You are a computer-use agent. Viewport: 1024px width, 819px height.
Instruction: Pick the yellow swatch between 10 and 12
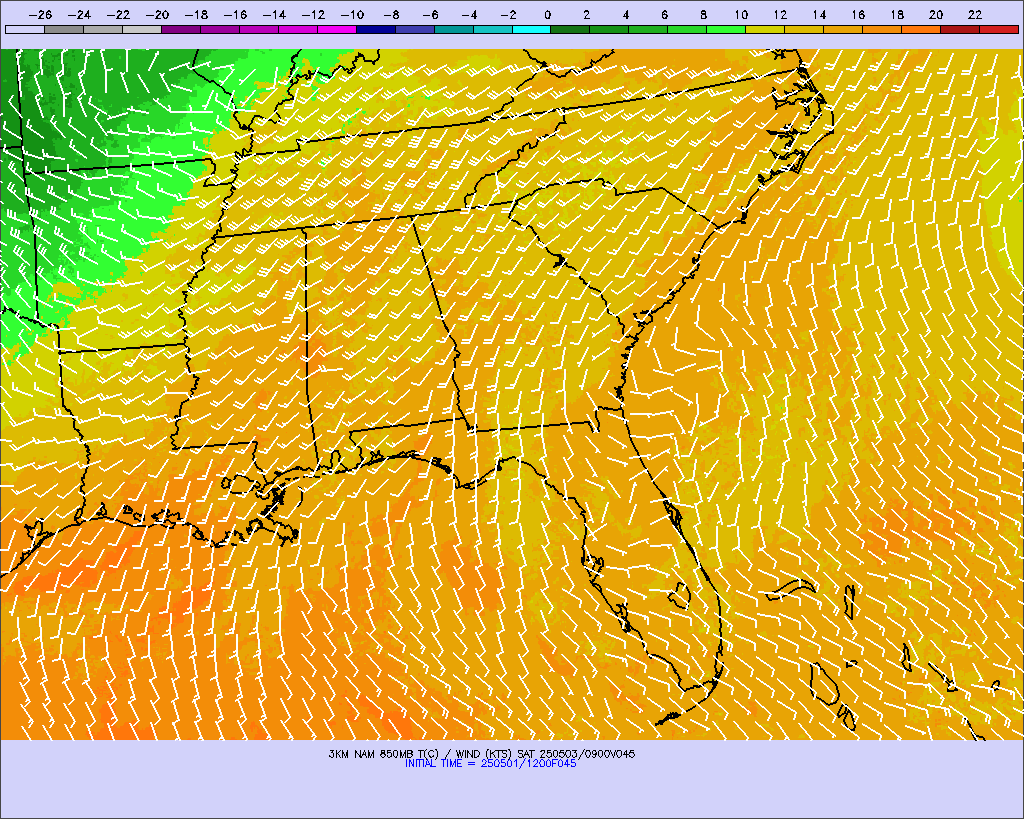click(x=765, y=29)
